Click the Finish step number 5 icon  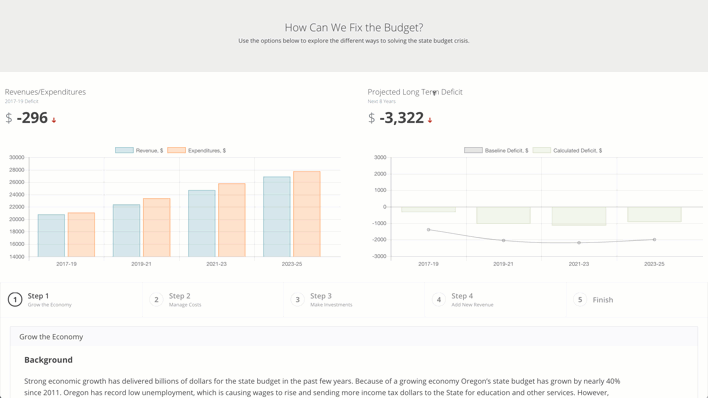click(x=580, y=300)
